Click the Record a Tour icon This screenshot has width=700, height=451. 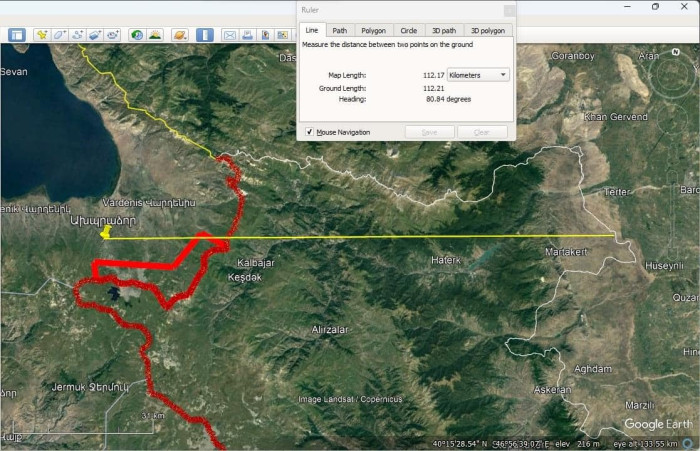[x=113, y=35]
